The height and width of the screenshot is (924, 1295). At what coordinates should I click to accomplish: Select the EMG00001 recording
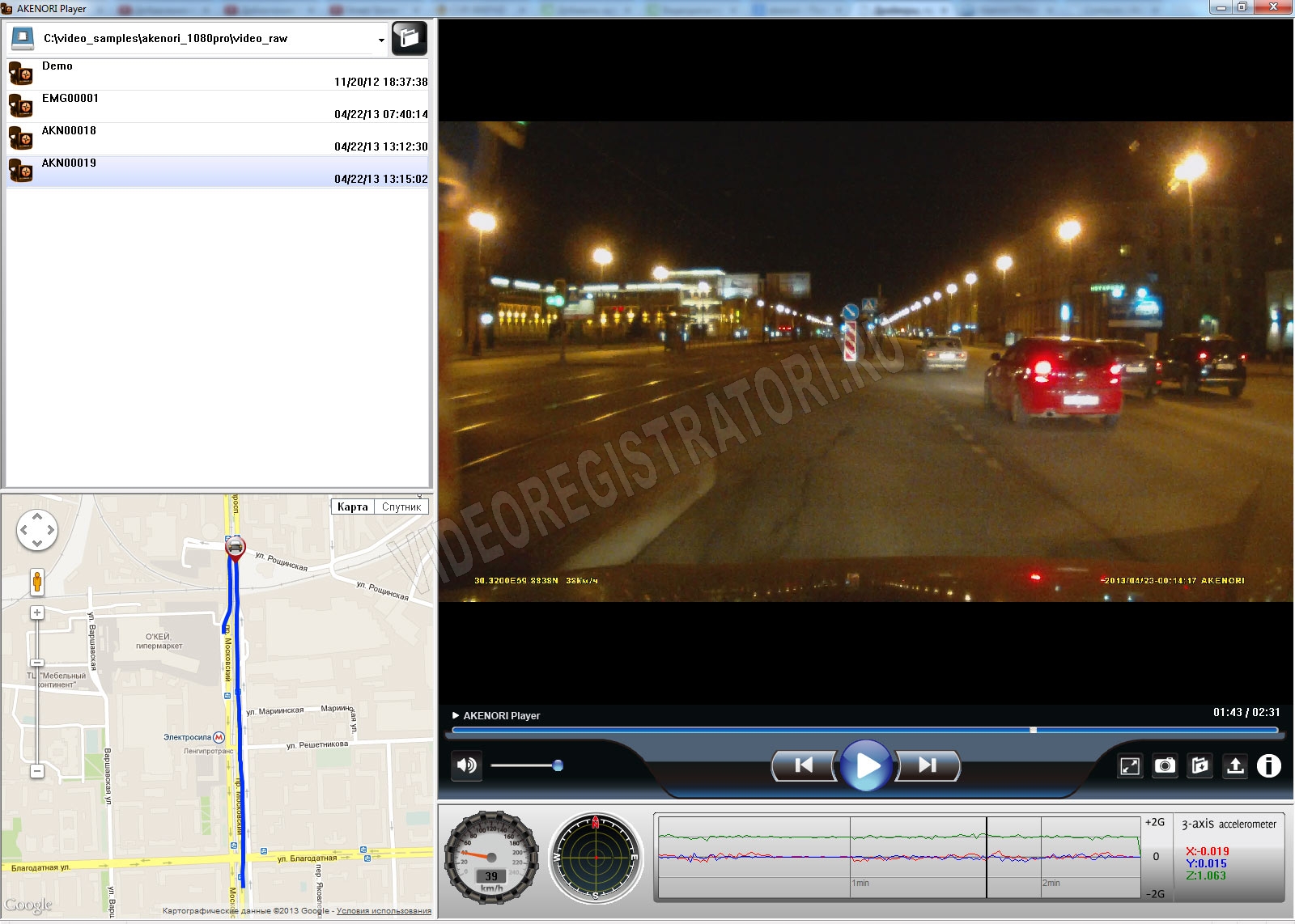(x=218, y=106)
